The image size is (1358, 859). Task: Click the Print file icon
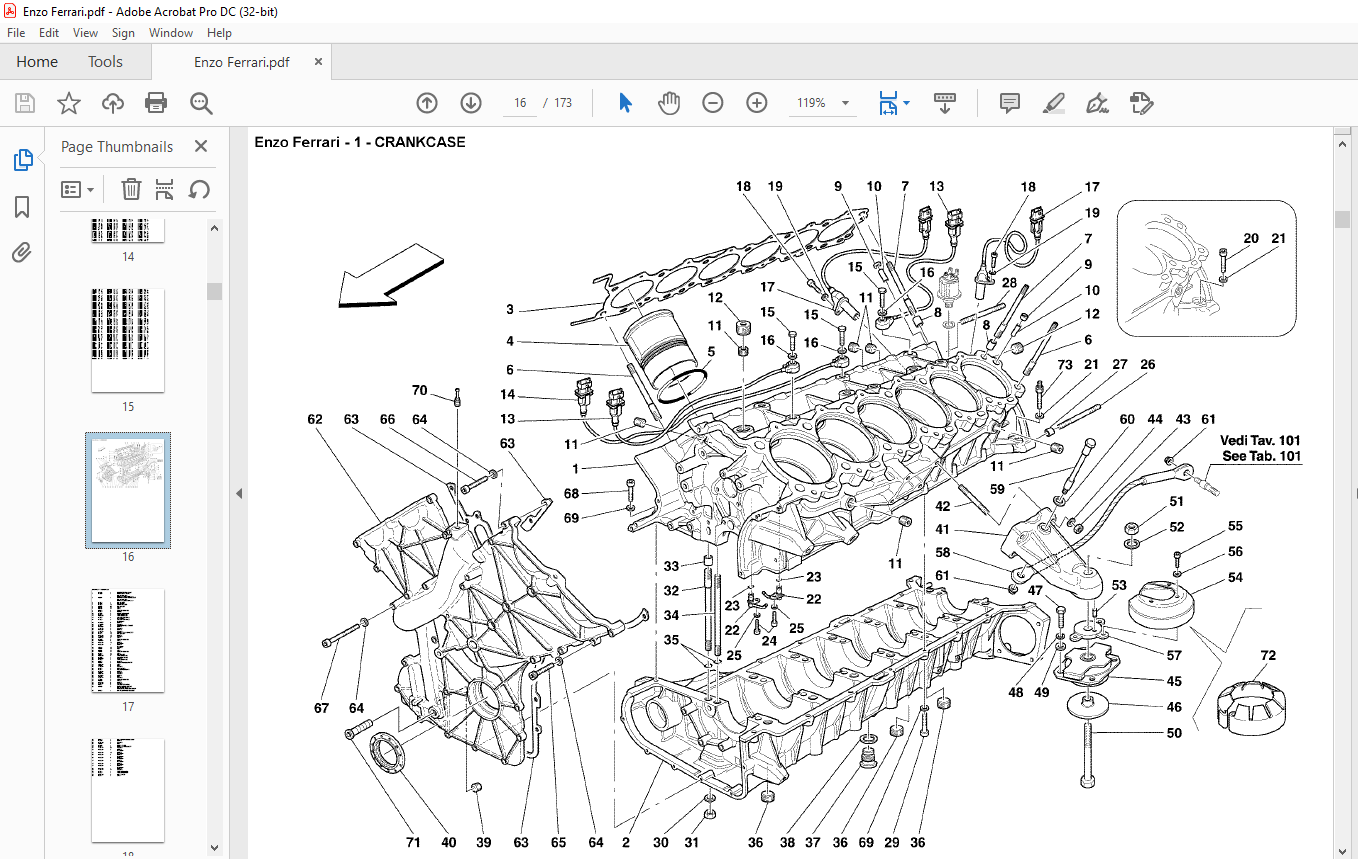pos(156,103)
